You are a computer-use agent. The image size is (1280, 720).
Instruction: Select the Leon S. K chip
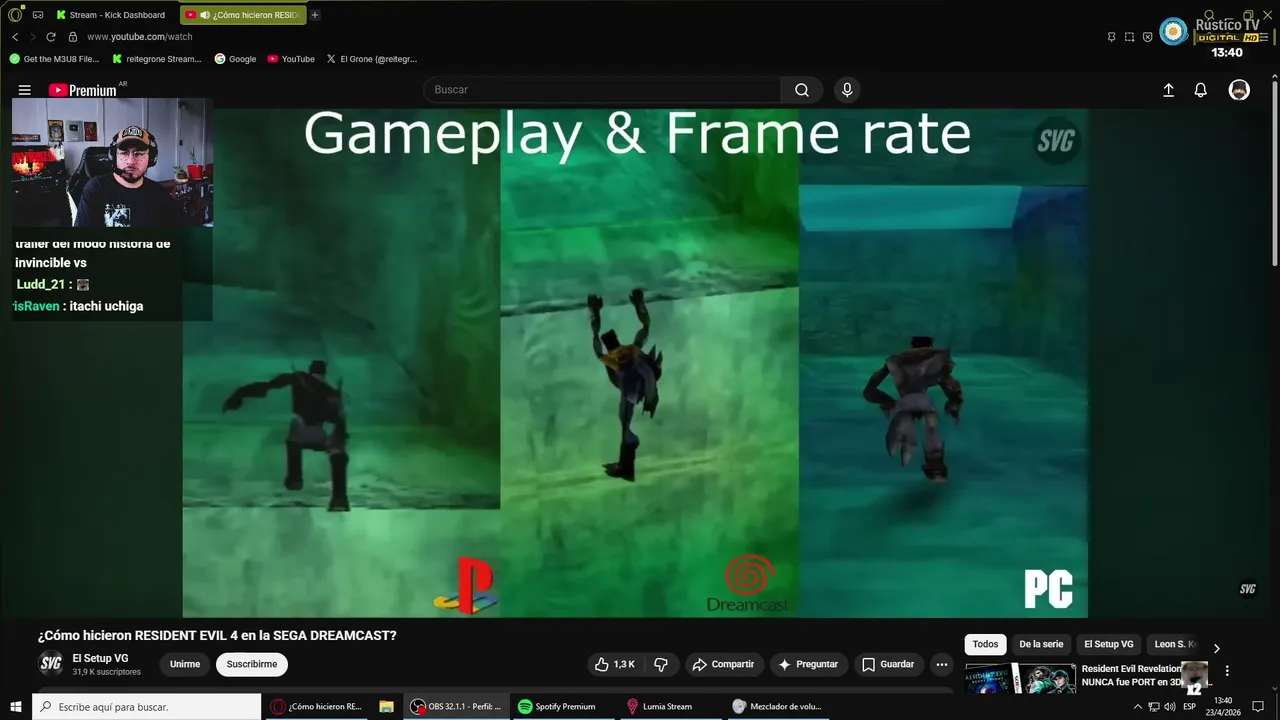tap(1175, 644)
